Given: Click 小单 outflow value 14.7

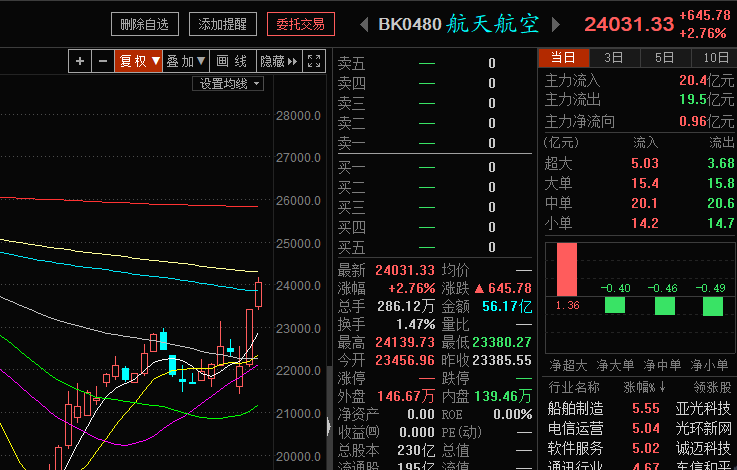Looking at the screenshot, I should click(721, 223).
